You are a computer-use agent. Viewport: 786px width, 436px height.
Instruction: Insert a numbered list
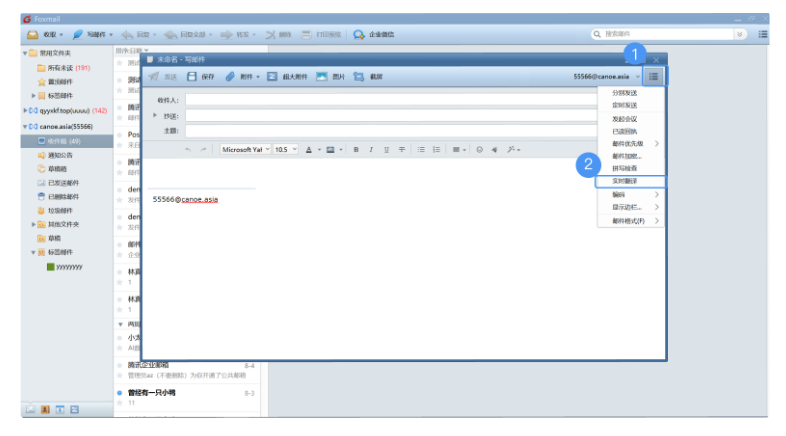click(x=437, y=149)
